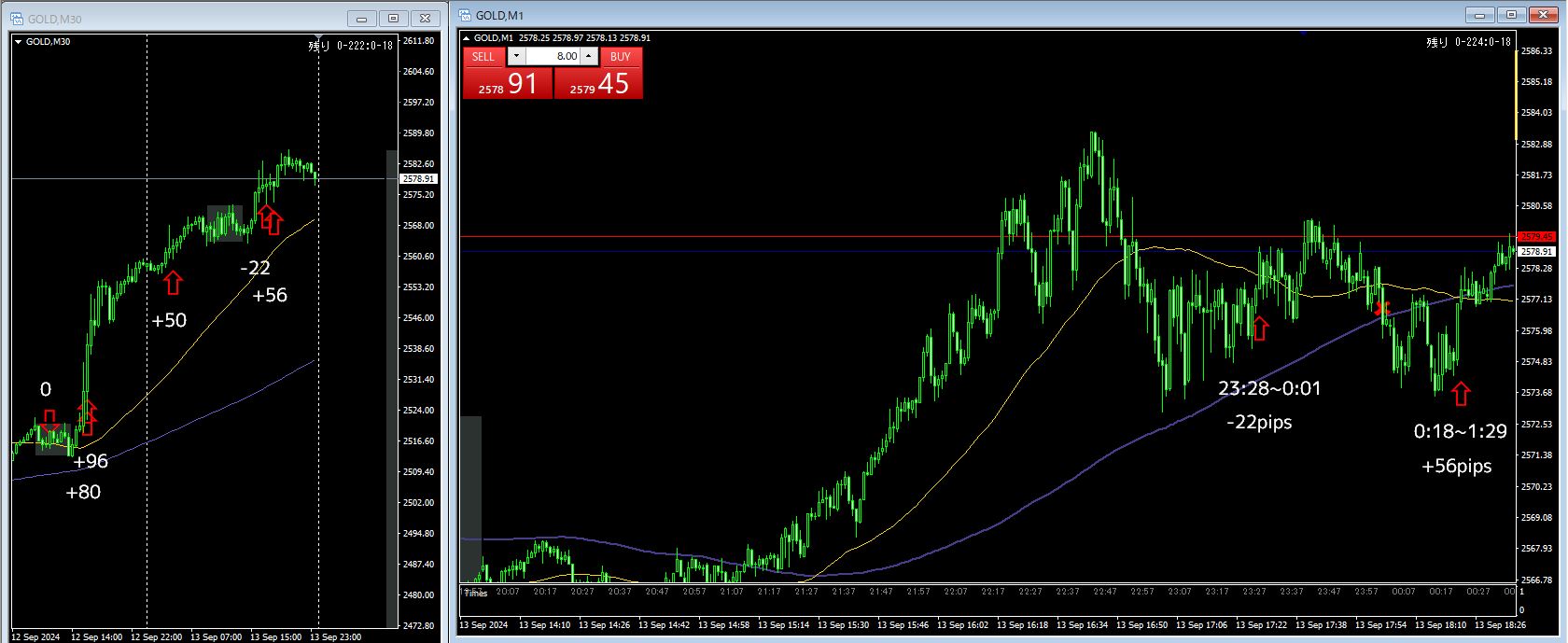This screenshot has width=1568, height=643.
Task: Increase trade volume with the up arrow
Action: click(588, 56)
